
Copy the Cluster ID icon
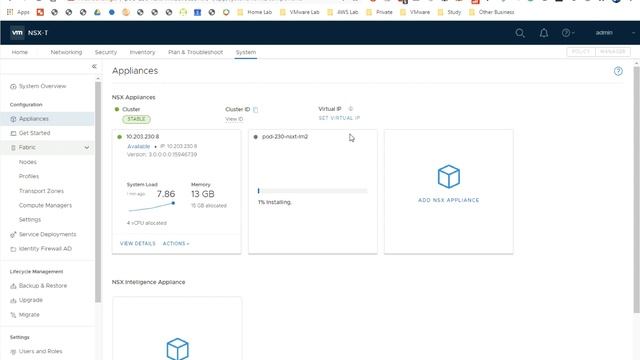[256, 109]
